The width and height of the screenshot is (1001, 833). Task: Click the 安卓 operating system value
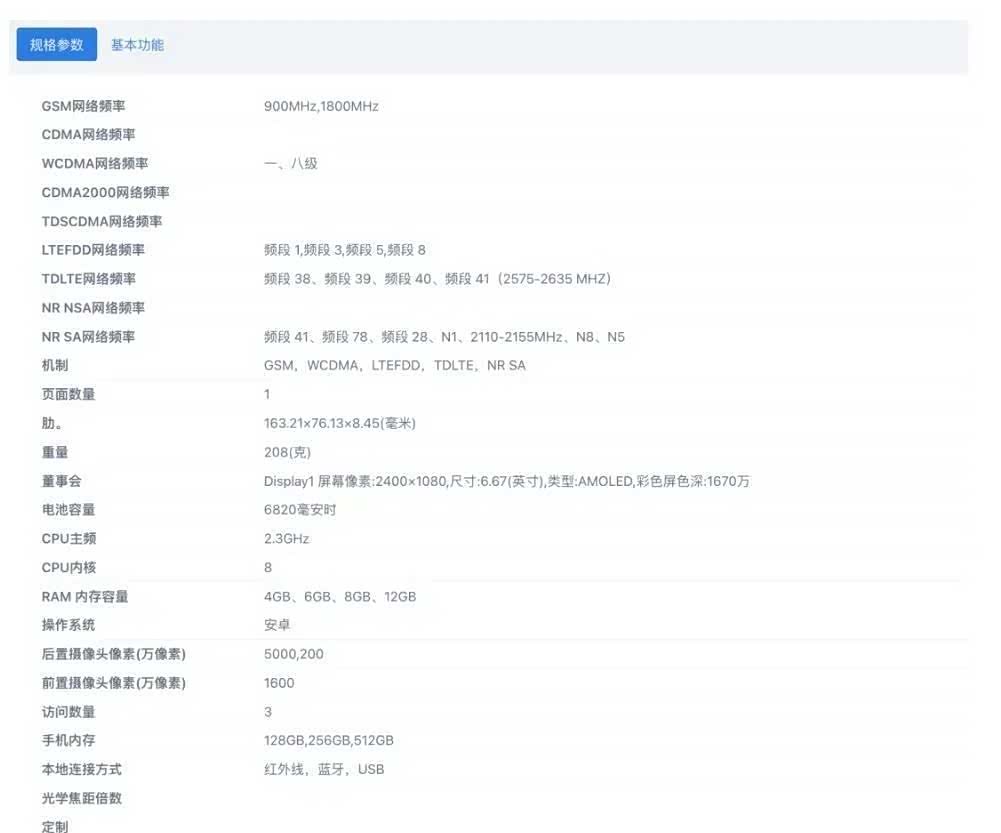pos(277,625)
